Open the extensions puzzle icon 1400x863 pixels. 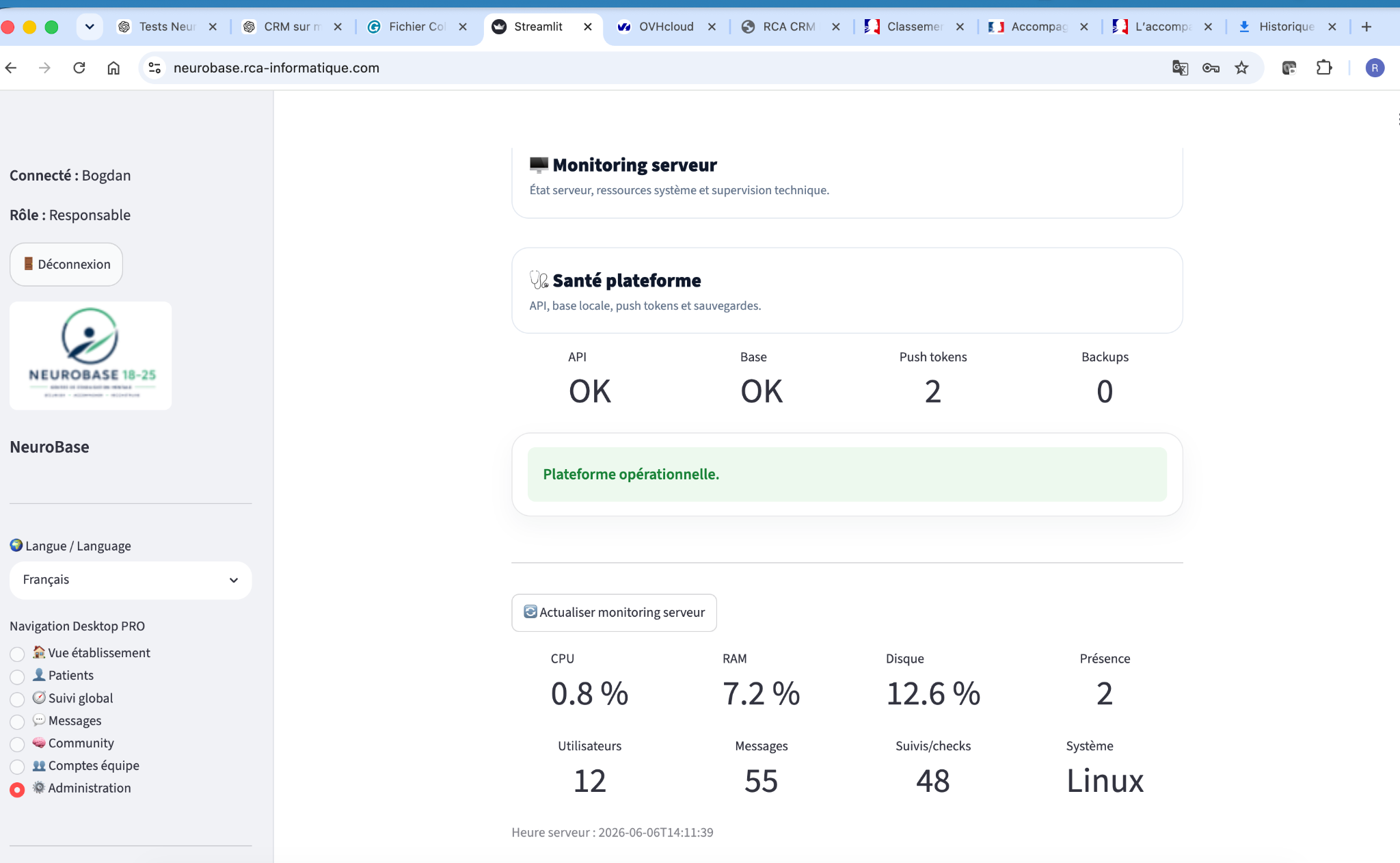1324,68
